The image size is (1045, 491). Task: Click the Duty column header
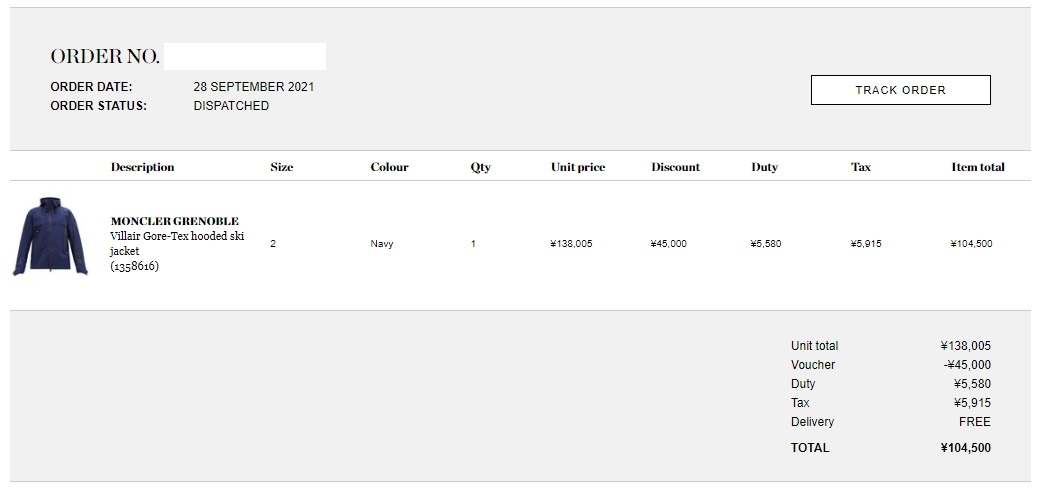coord(764,167)
